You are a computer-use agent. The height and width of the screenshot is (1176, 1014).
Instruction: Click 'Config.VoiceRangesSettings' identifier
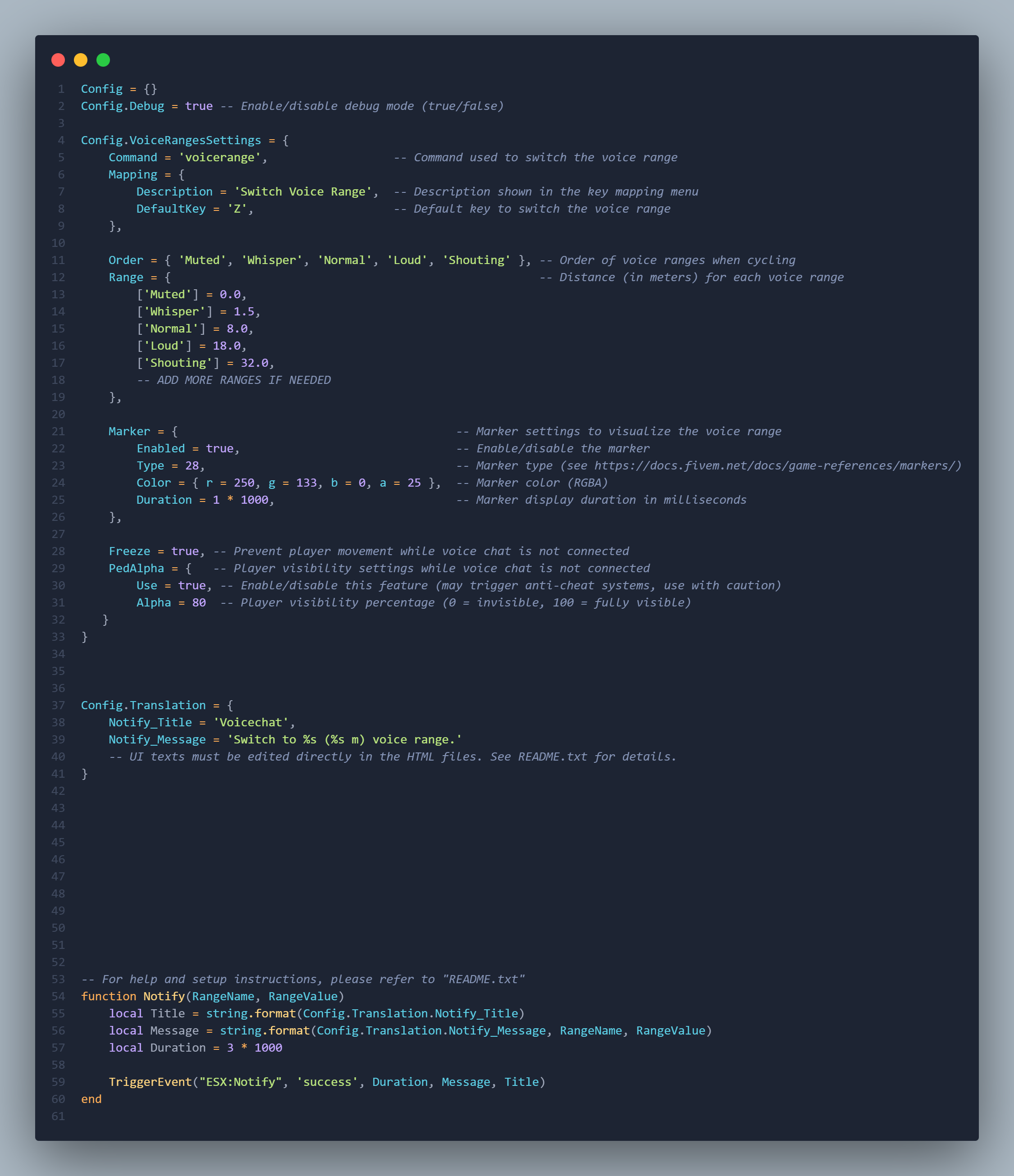(171, 140)
